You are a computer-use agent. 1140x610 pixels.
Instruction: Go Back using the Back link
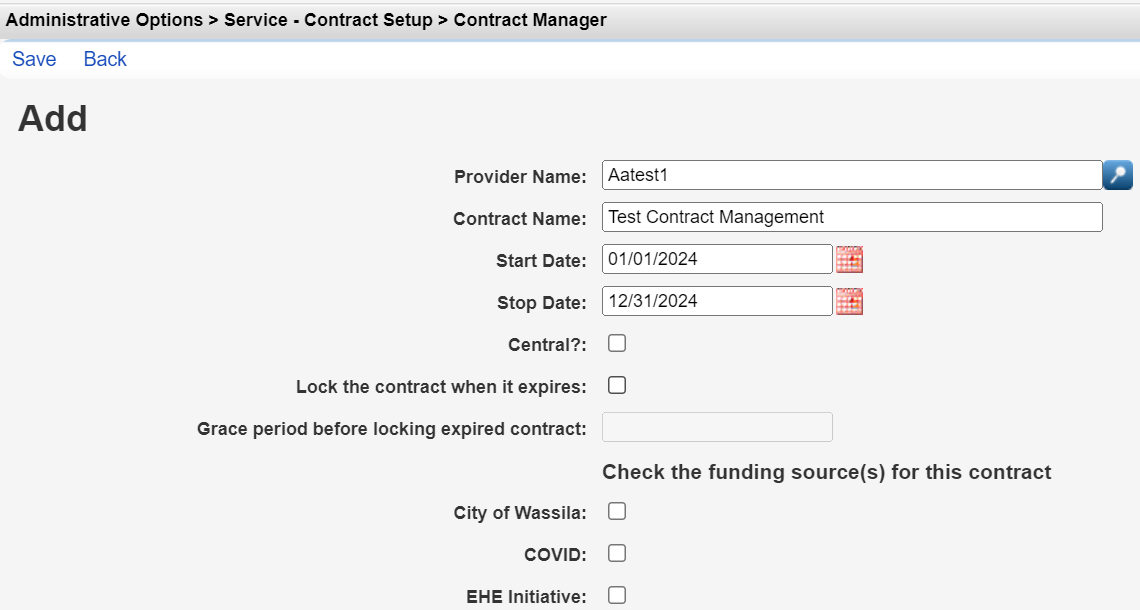(105, 59)
